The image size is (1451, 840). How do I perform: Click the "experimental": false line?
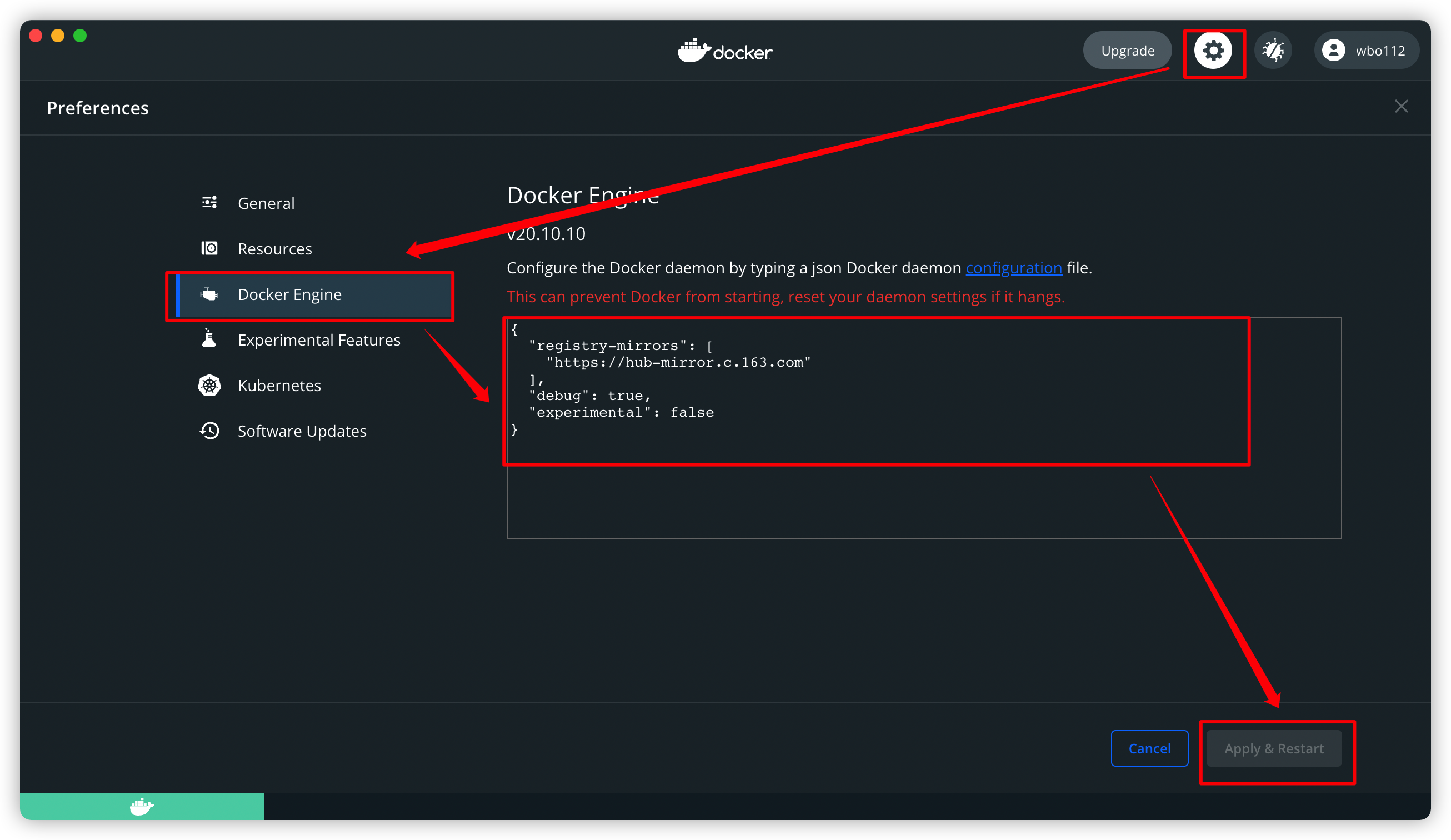(x=621, y=412)
